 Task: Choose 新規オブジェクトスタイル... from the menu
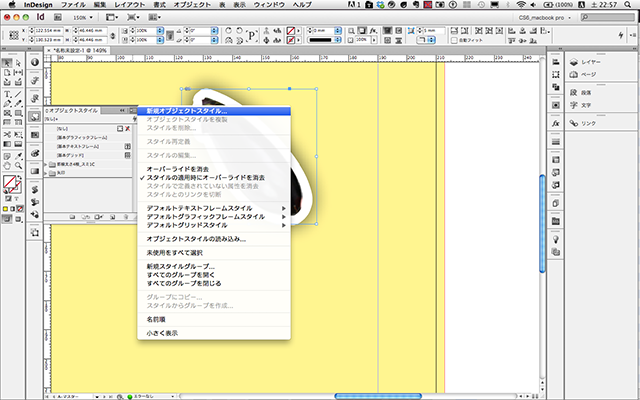[x=187, y=111]
